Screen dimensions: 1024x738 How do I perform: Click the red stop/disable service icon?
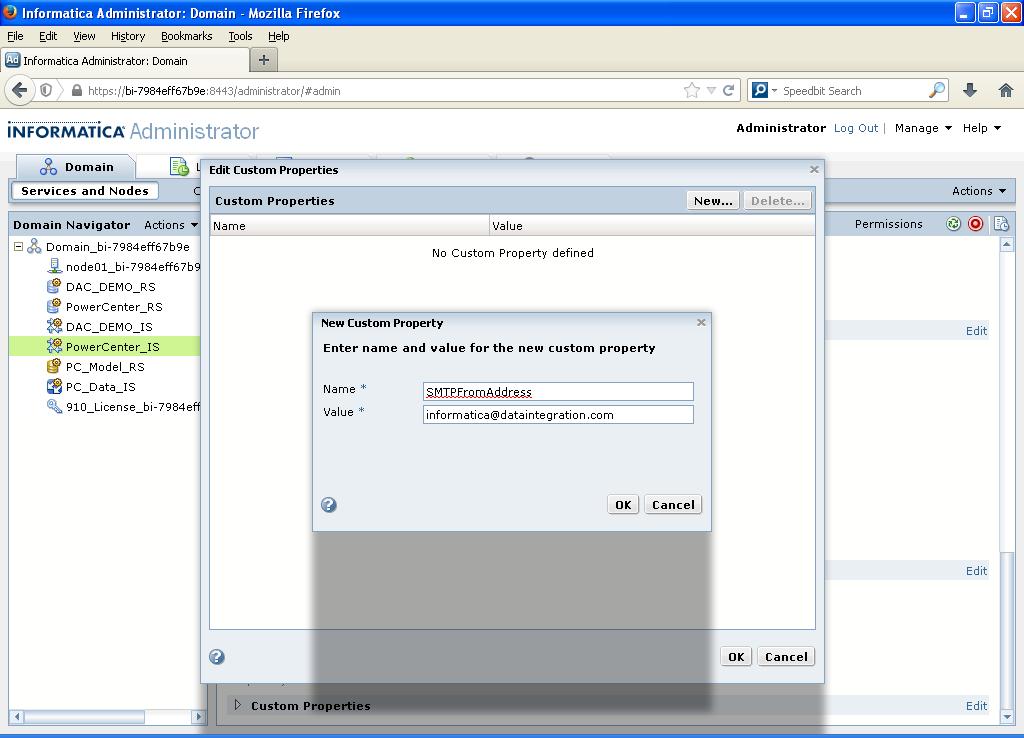pyautogui.click(x=976, y=224)
